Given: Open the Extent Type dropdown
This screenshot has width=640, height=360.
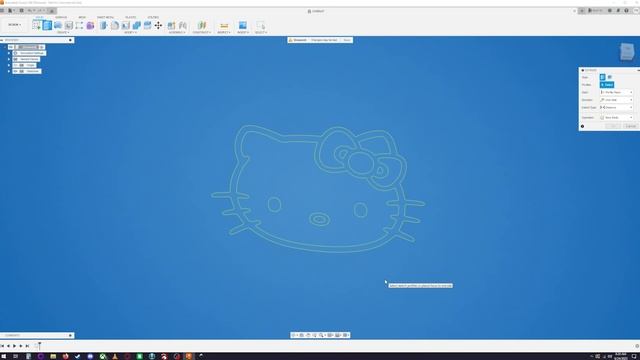Looking at the screenshot, I should coord(616,107).
